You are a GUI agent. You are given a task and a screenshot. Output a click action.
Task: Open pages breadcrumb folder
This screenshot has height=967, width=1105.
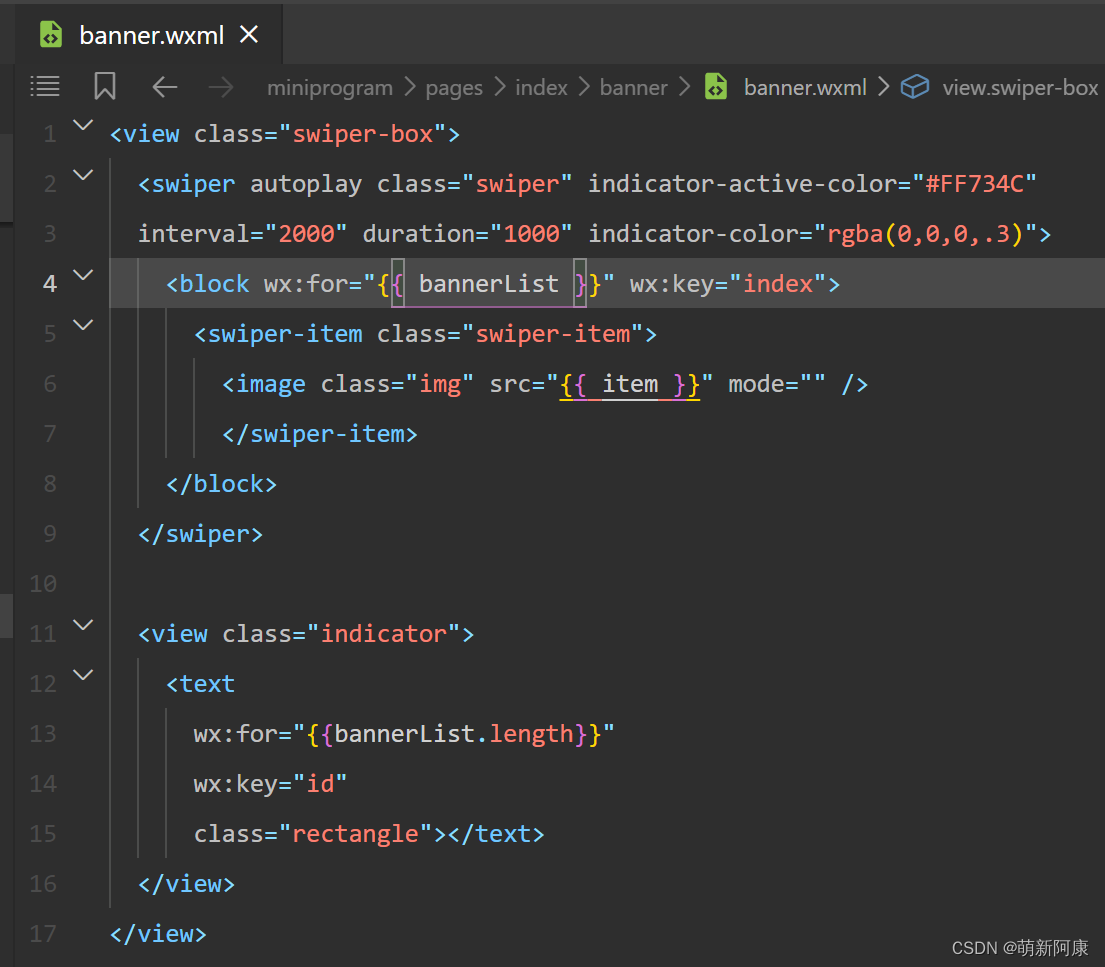[454, 87]
